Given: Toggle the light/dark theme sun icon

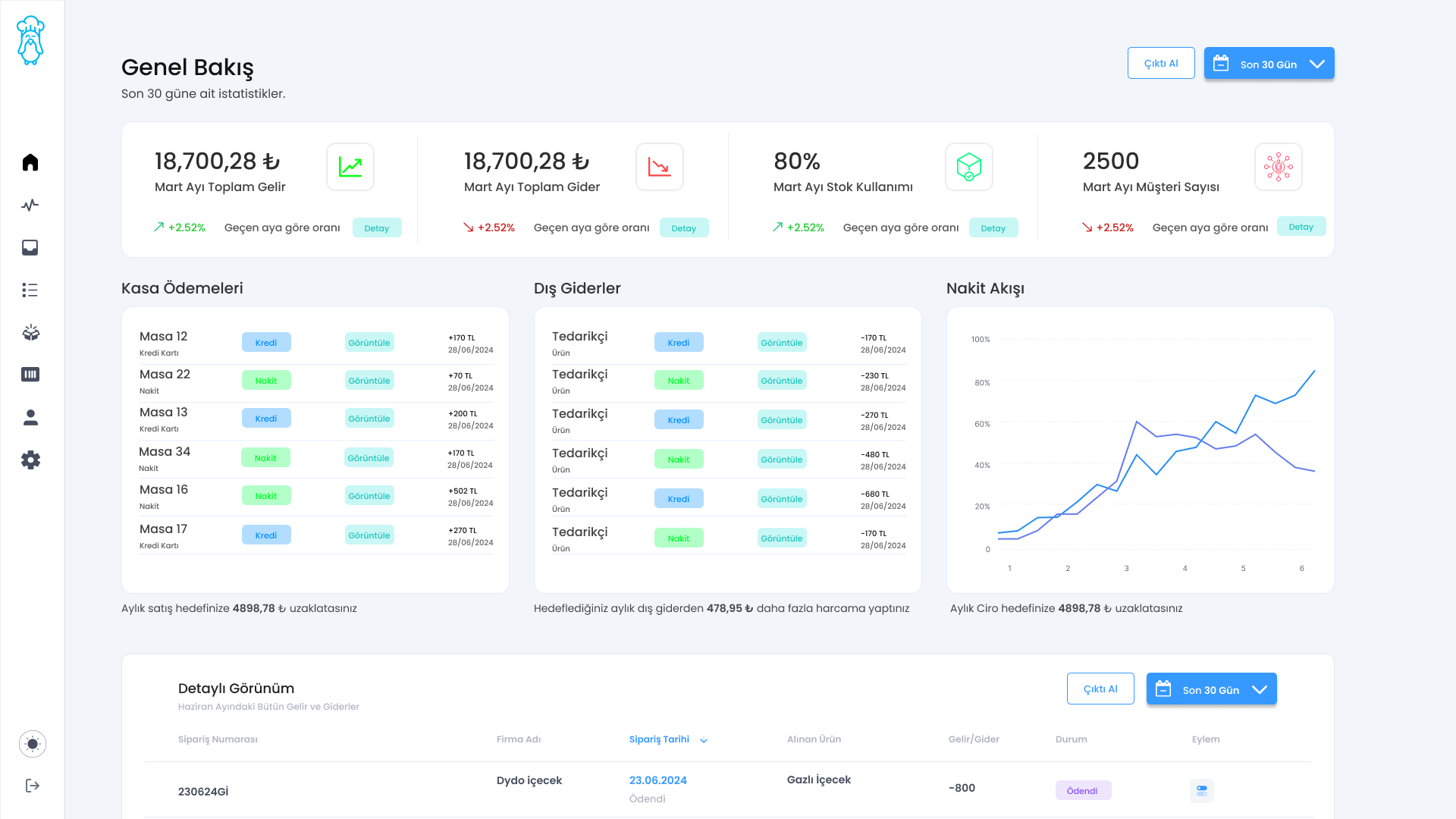Looking at the screenshot, I should click(x=33, y=744).
